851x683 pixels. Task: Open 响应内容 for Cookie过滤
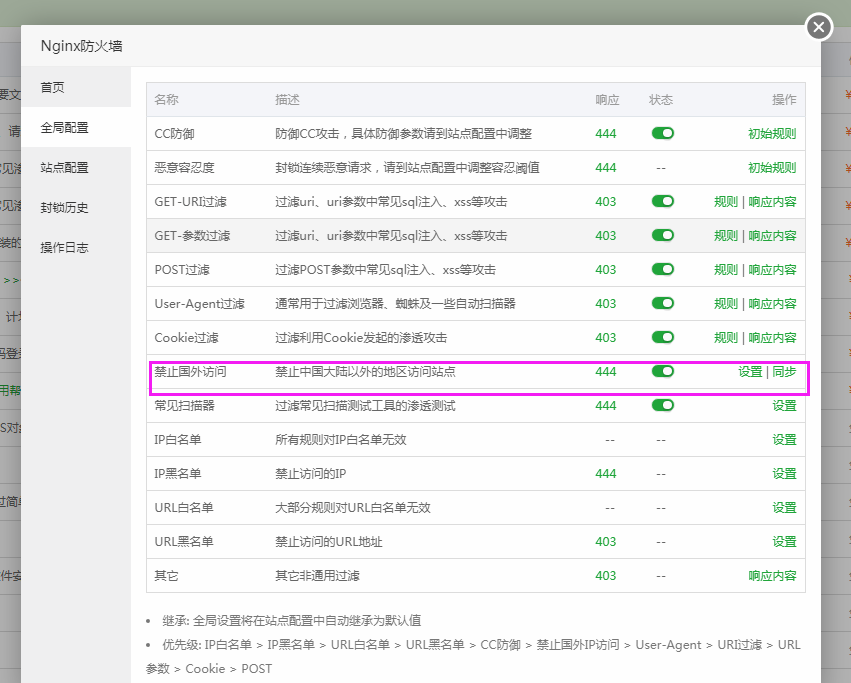tap(772, 338)
